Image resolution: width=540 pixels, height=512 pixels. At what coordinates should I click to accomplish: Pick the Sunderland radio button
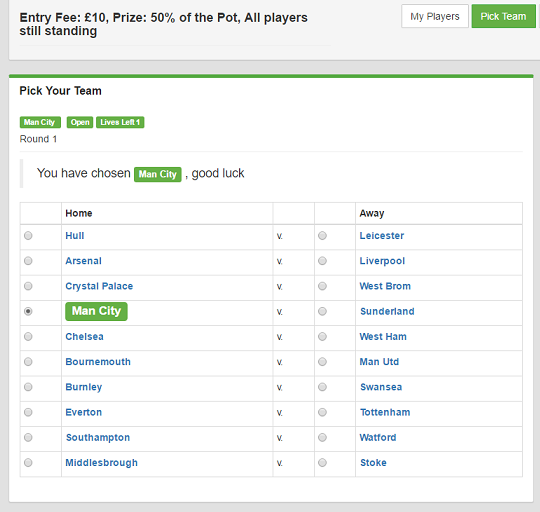(322, 312)
